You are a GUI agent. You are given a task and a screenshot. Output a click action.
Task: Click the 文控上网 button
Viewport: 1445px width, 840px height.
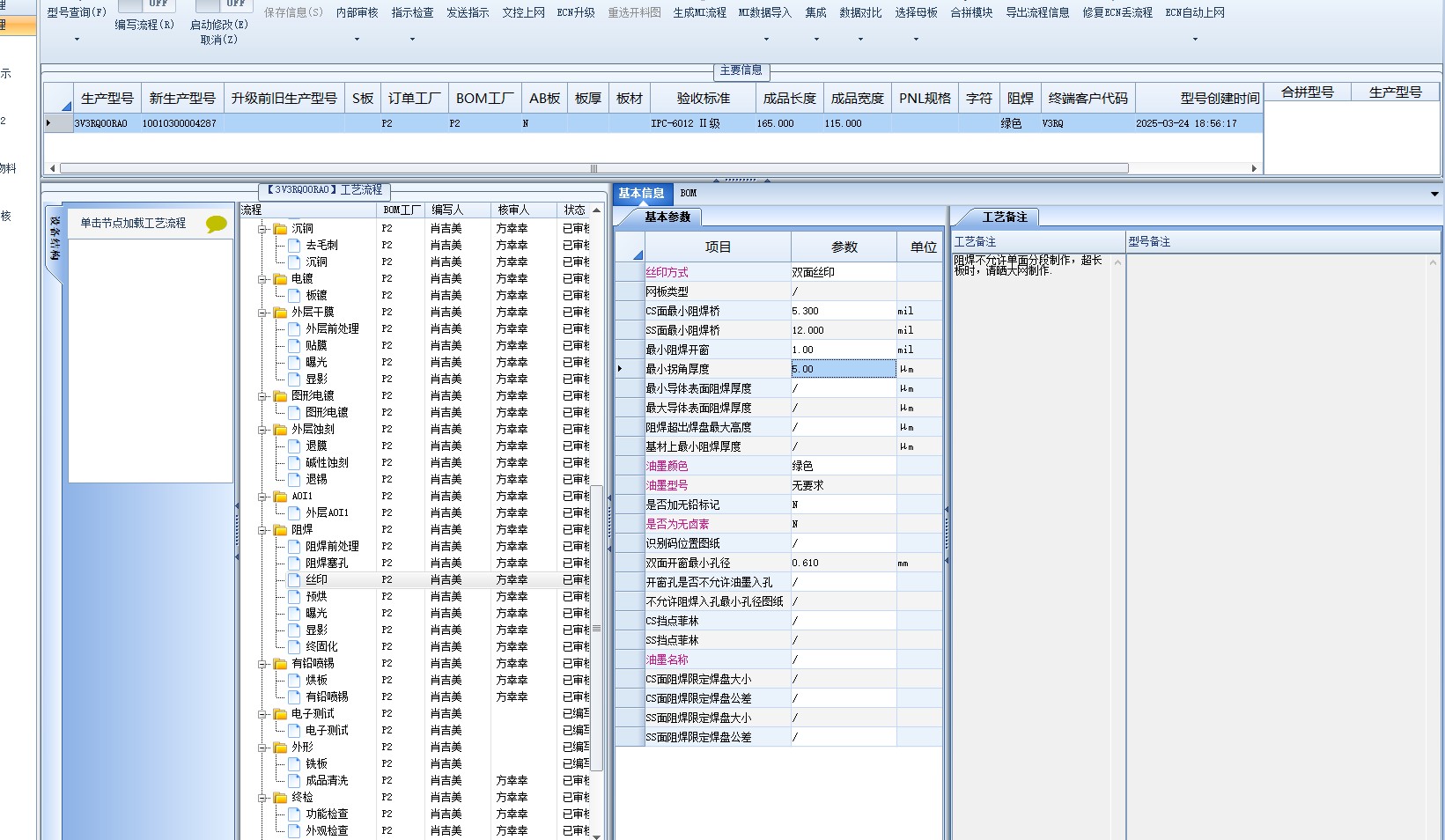524,13
